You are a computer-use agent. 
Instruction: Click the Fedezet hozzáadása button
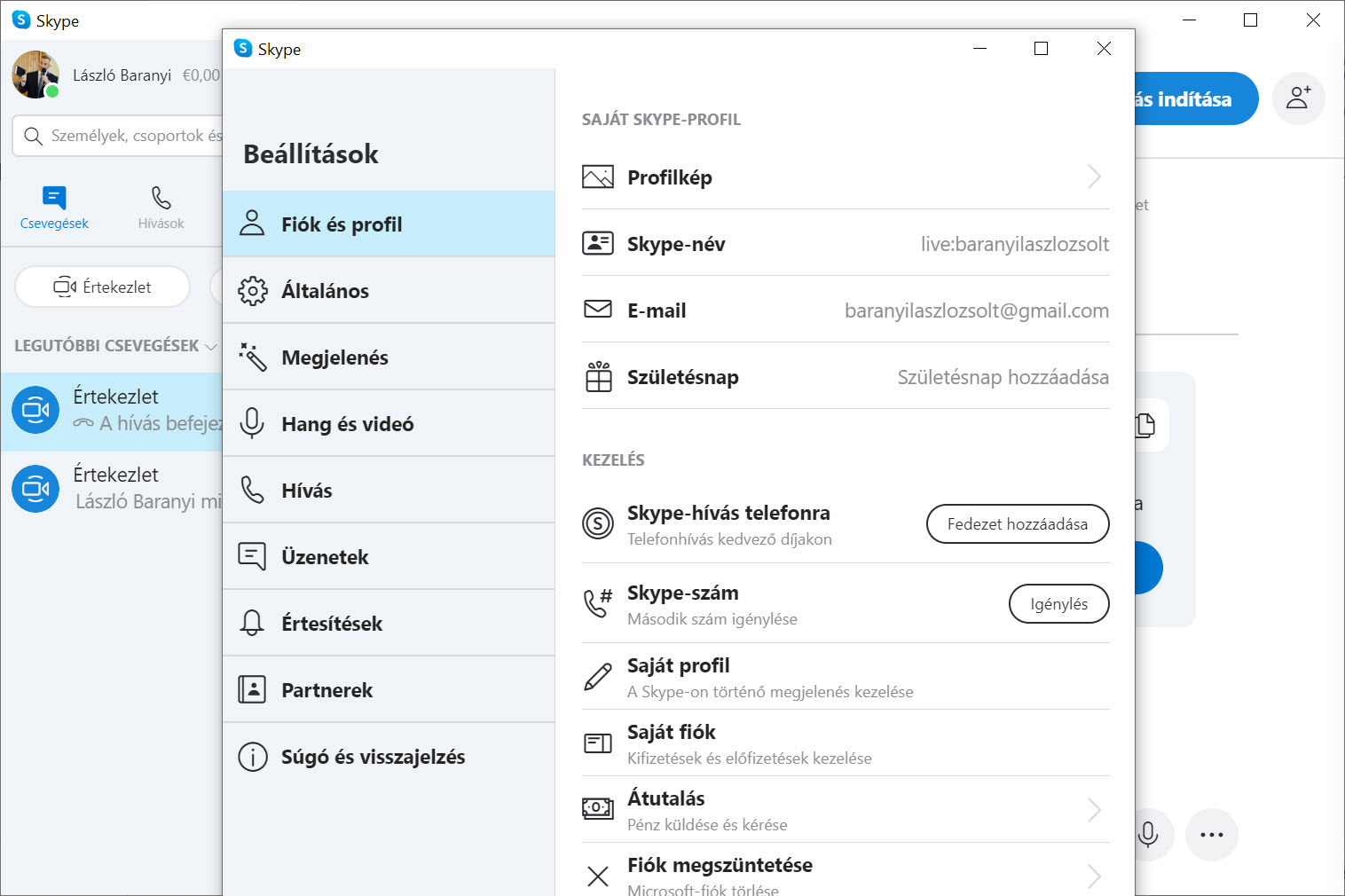pos(1018,523)
